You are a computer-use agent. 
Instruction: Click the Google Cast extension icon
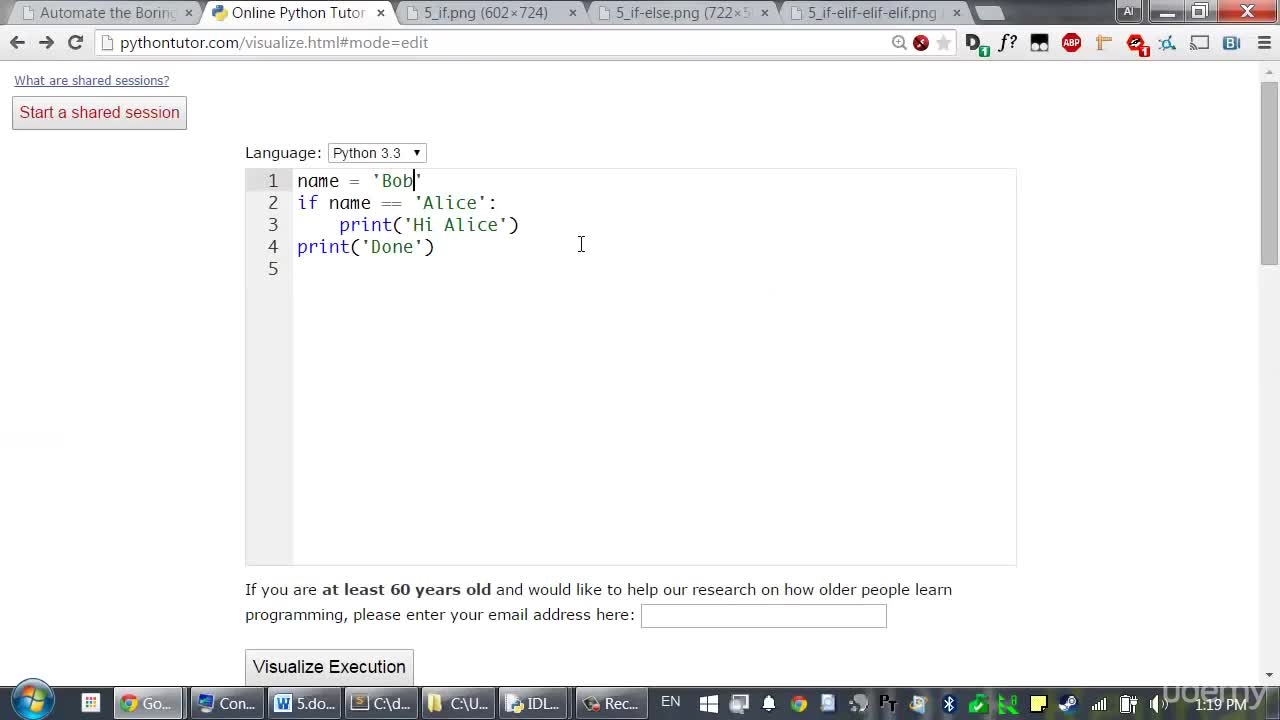click(1200, 43)
